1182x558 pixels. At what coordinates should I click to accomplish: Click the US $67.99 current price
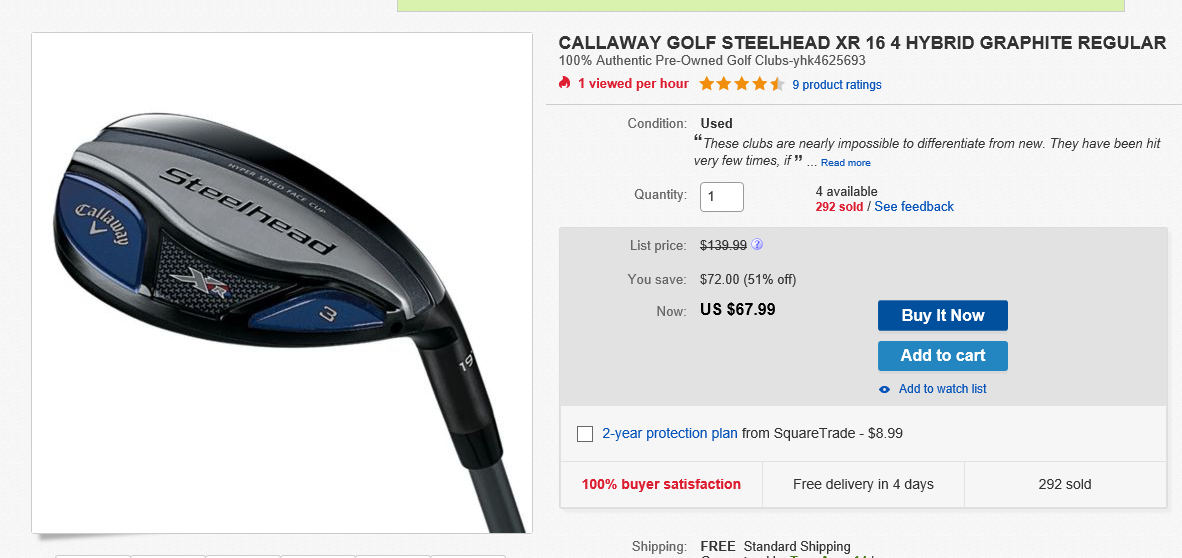737,310
